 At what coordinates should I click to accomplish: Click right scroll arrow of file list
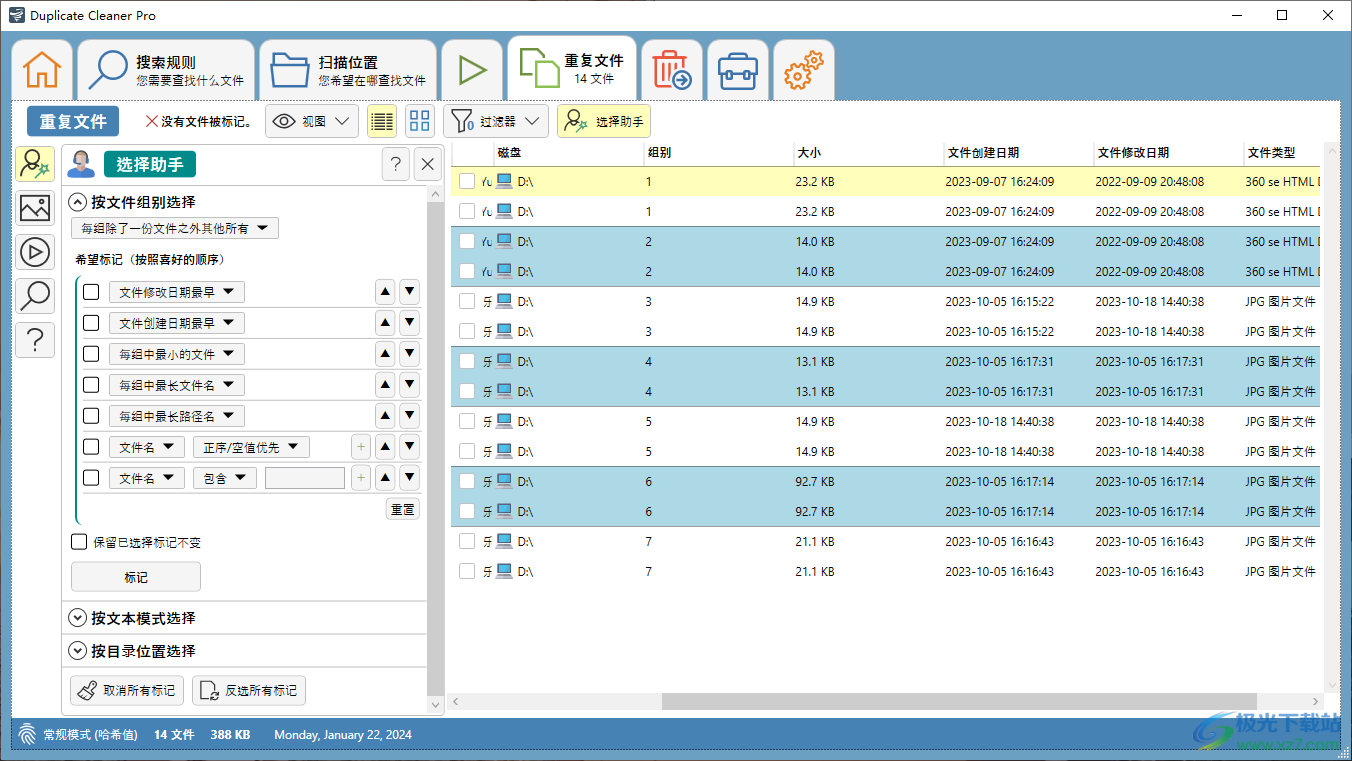point(1313,703)
